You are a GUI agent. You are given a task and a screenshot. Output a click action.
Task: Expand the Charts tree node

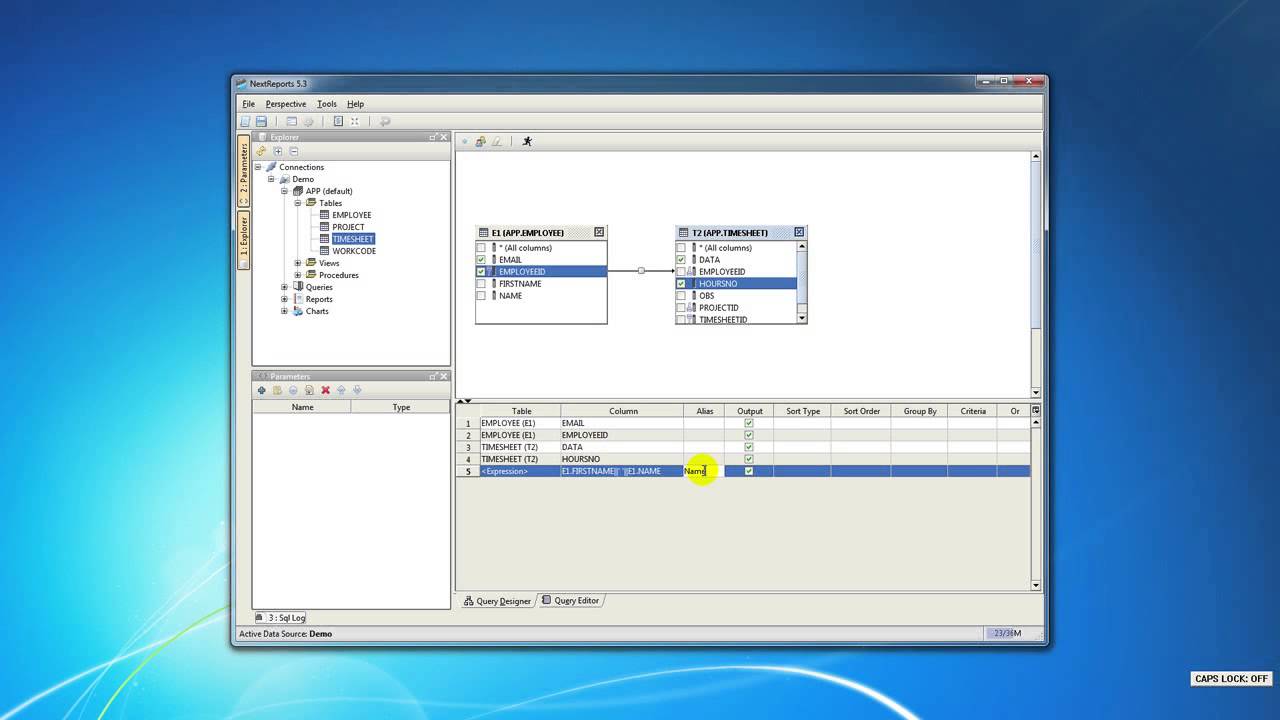click(x=284, y=311)
